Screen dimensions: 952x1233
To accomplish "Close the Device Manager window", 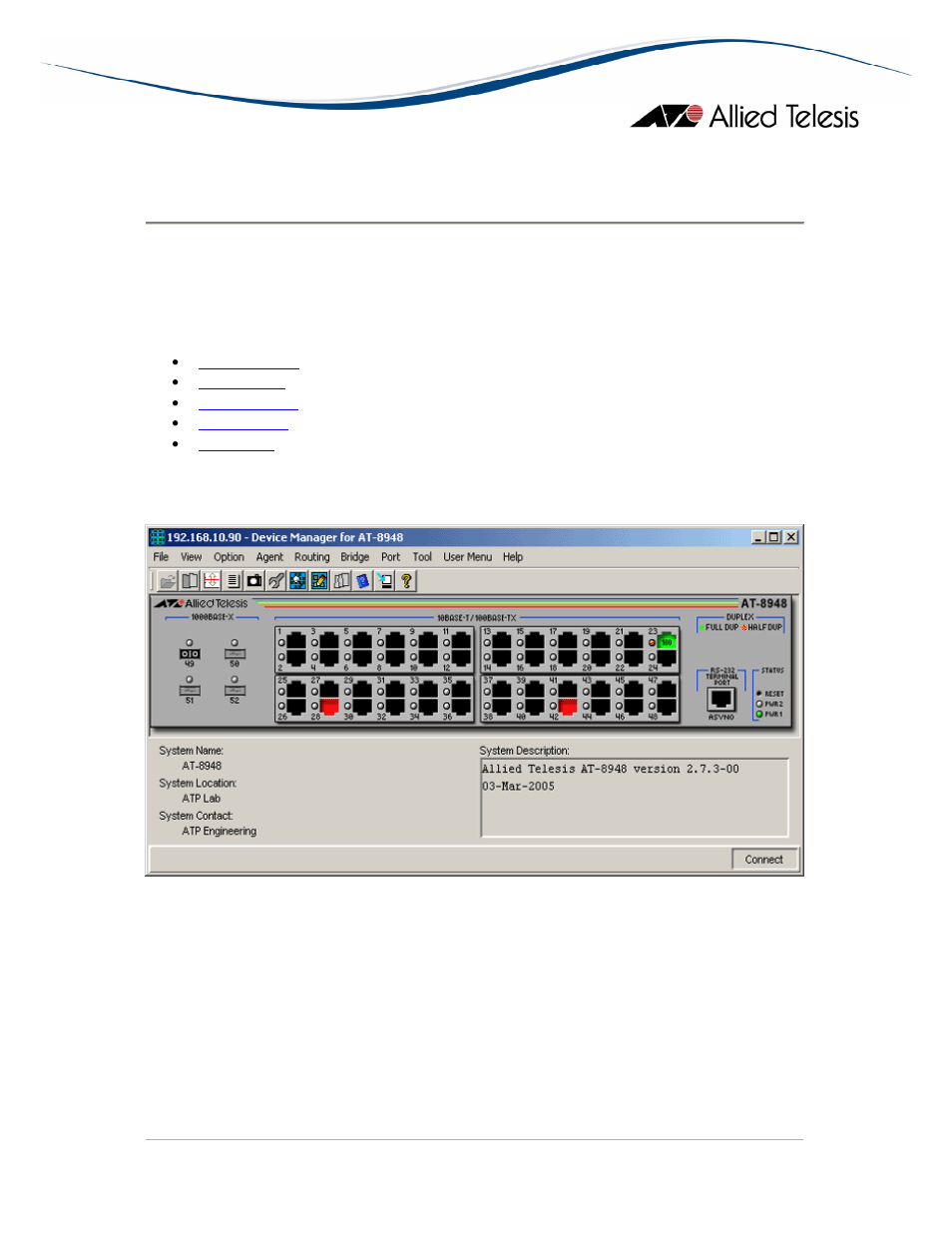I will tap(790, 537).
